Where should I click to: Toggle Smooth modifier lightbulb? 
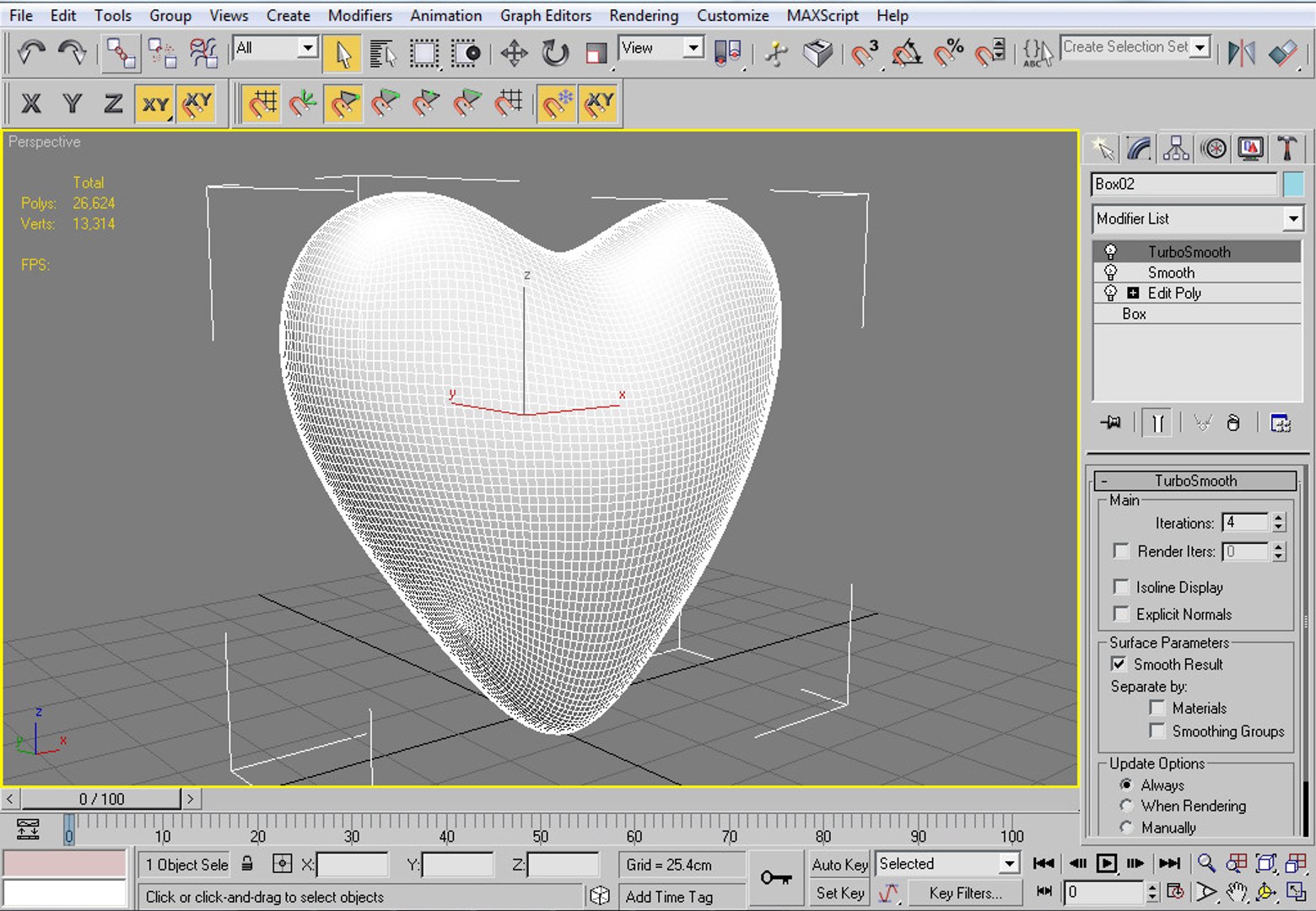coord(1110,272)
